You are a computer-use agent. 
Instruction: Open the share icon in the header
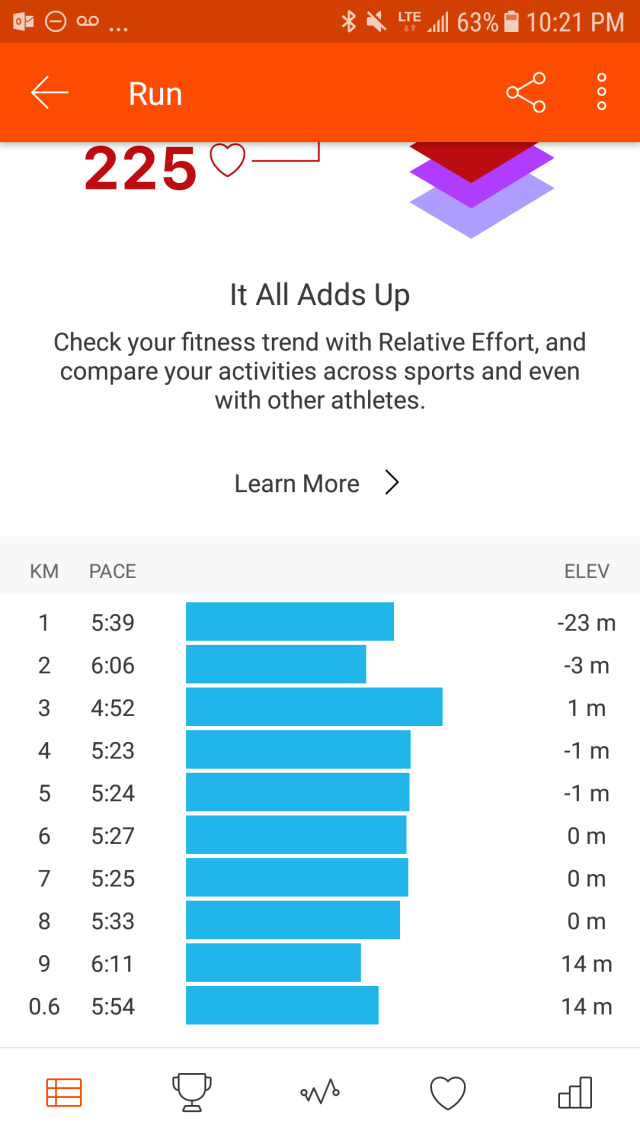(x=526, y=93)
